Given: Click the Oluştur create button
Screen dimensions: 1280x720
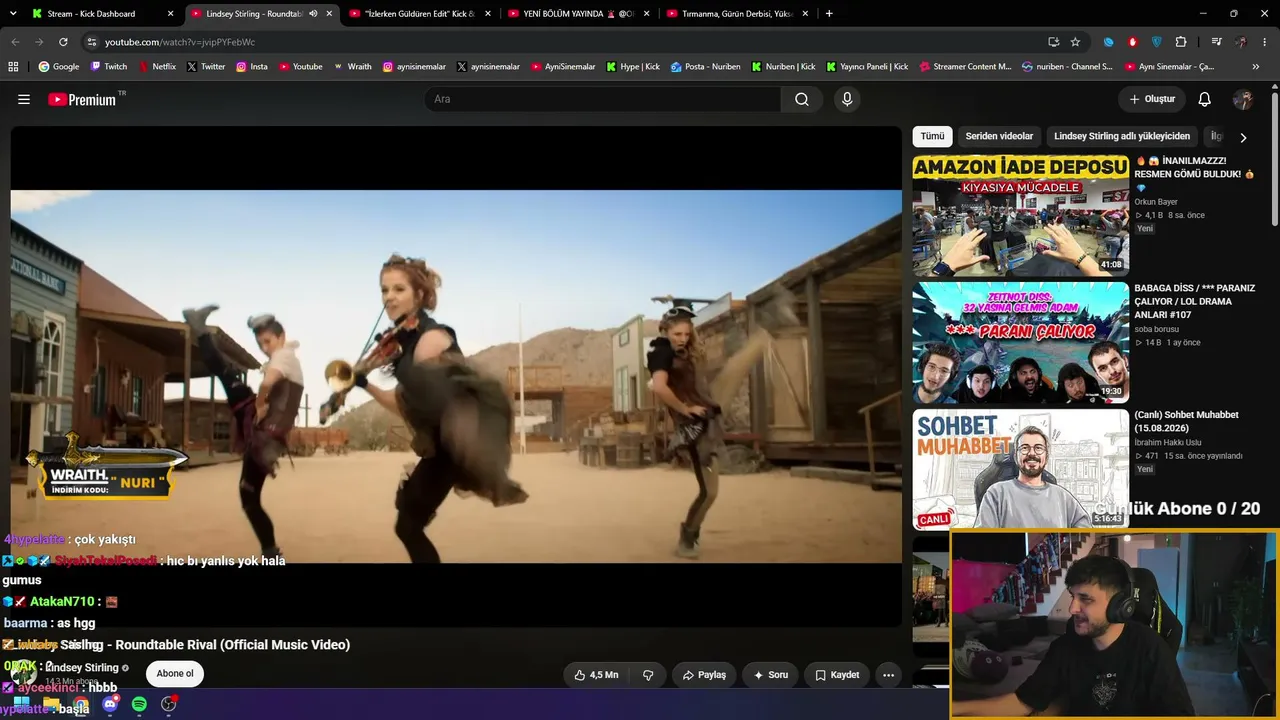Looking at the screenshot, I should click(1152, 99).
